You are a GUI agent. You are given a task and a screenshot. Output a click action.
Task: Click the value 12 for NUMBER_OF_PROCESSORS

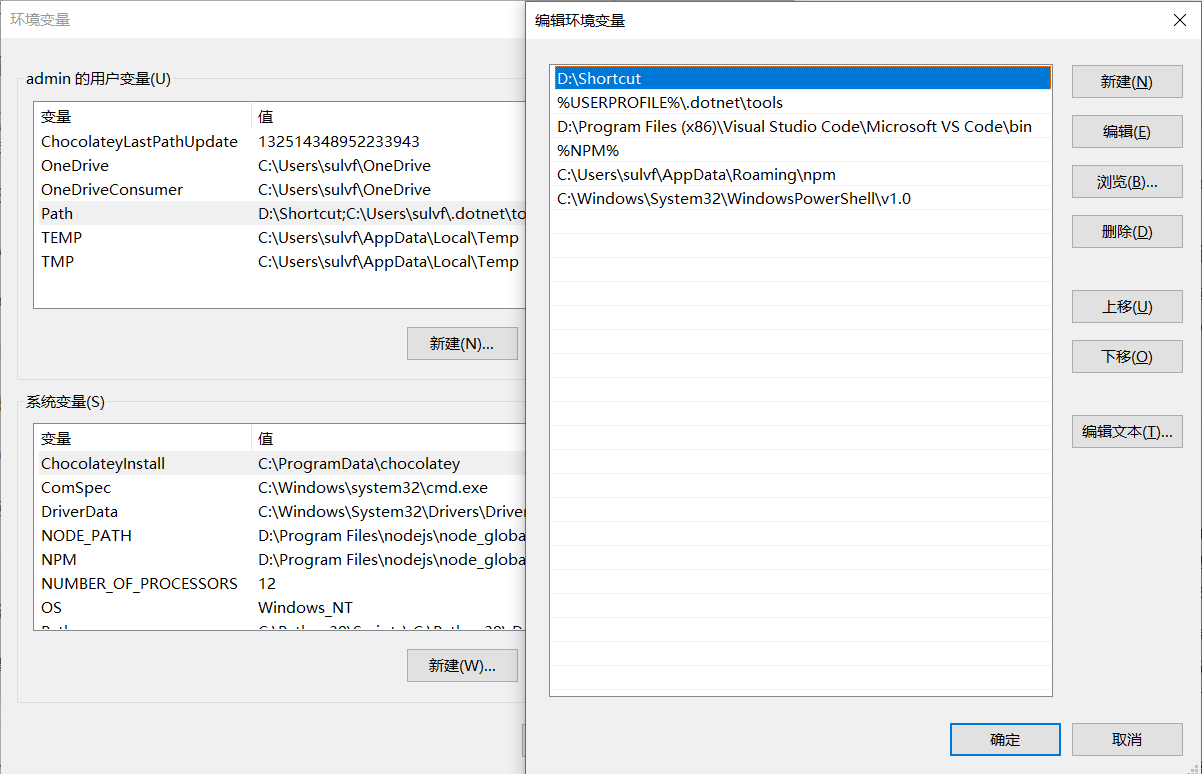click(267, 584)
